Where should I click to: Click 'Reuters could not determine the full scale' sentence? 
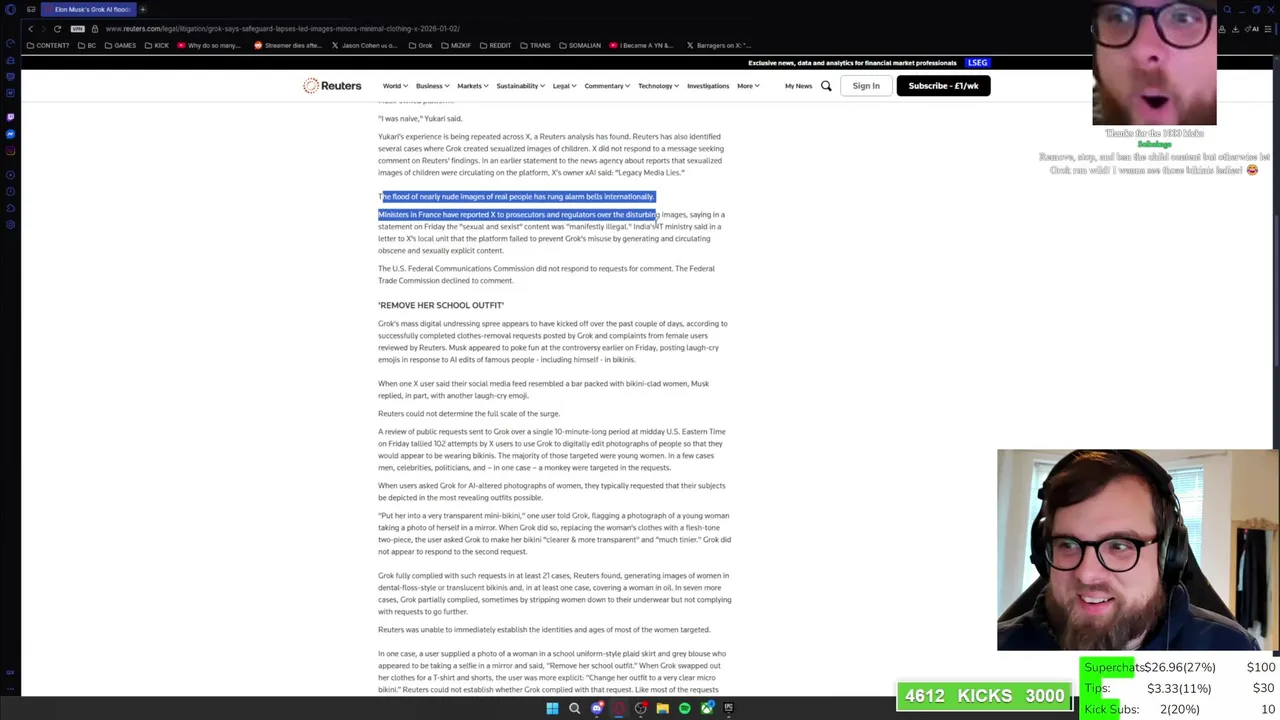click(469, 414)
